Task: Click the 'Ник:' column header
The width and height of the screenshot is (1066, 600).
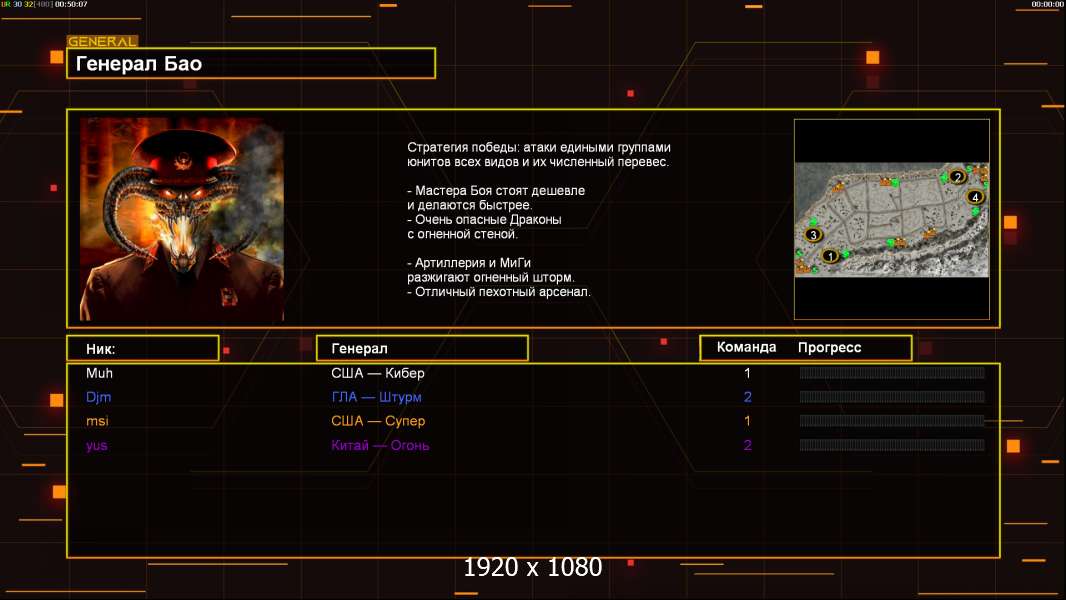Action: [143, 349]
